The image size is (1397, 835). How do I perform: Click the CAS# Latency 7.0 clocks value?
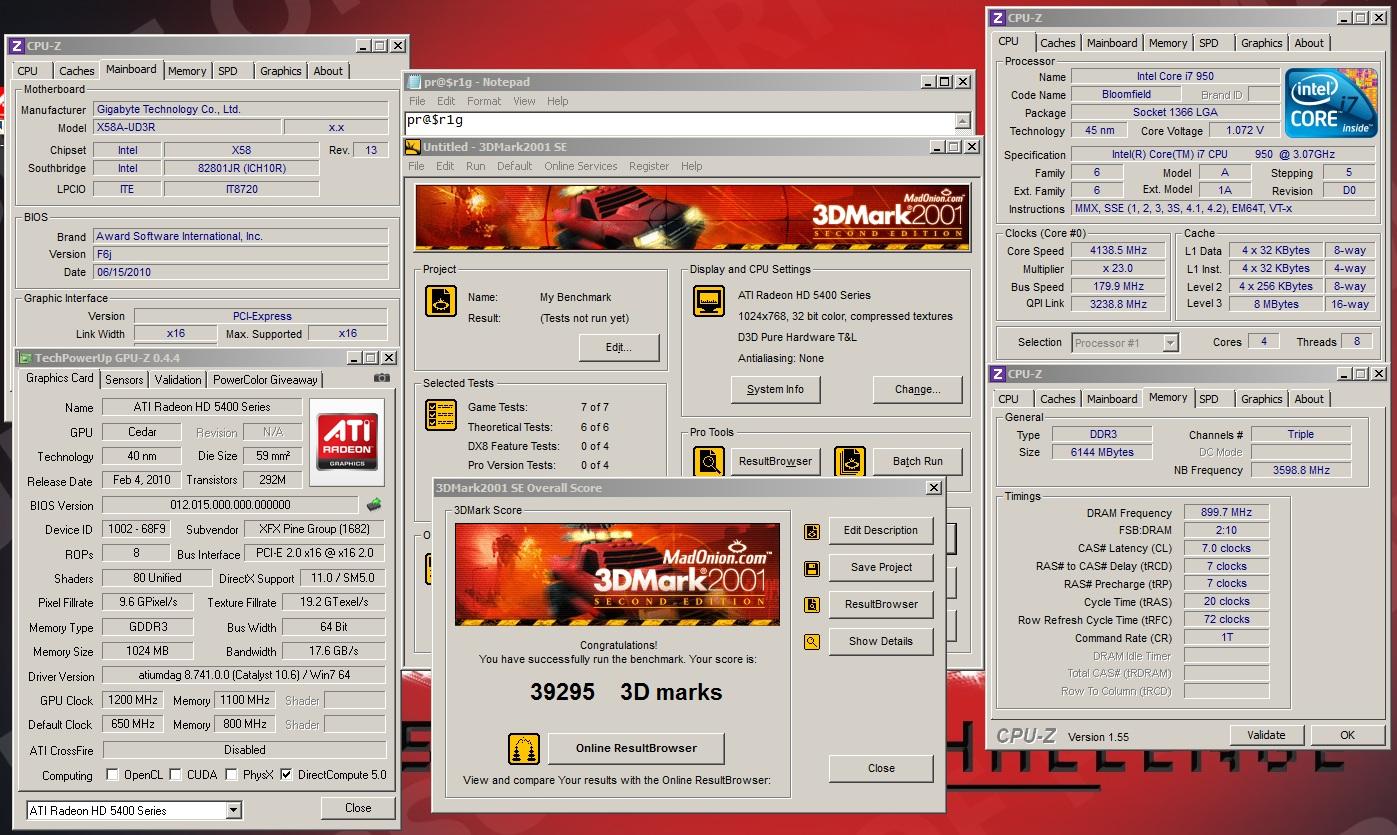click(x=1226, y=548)
